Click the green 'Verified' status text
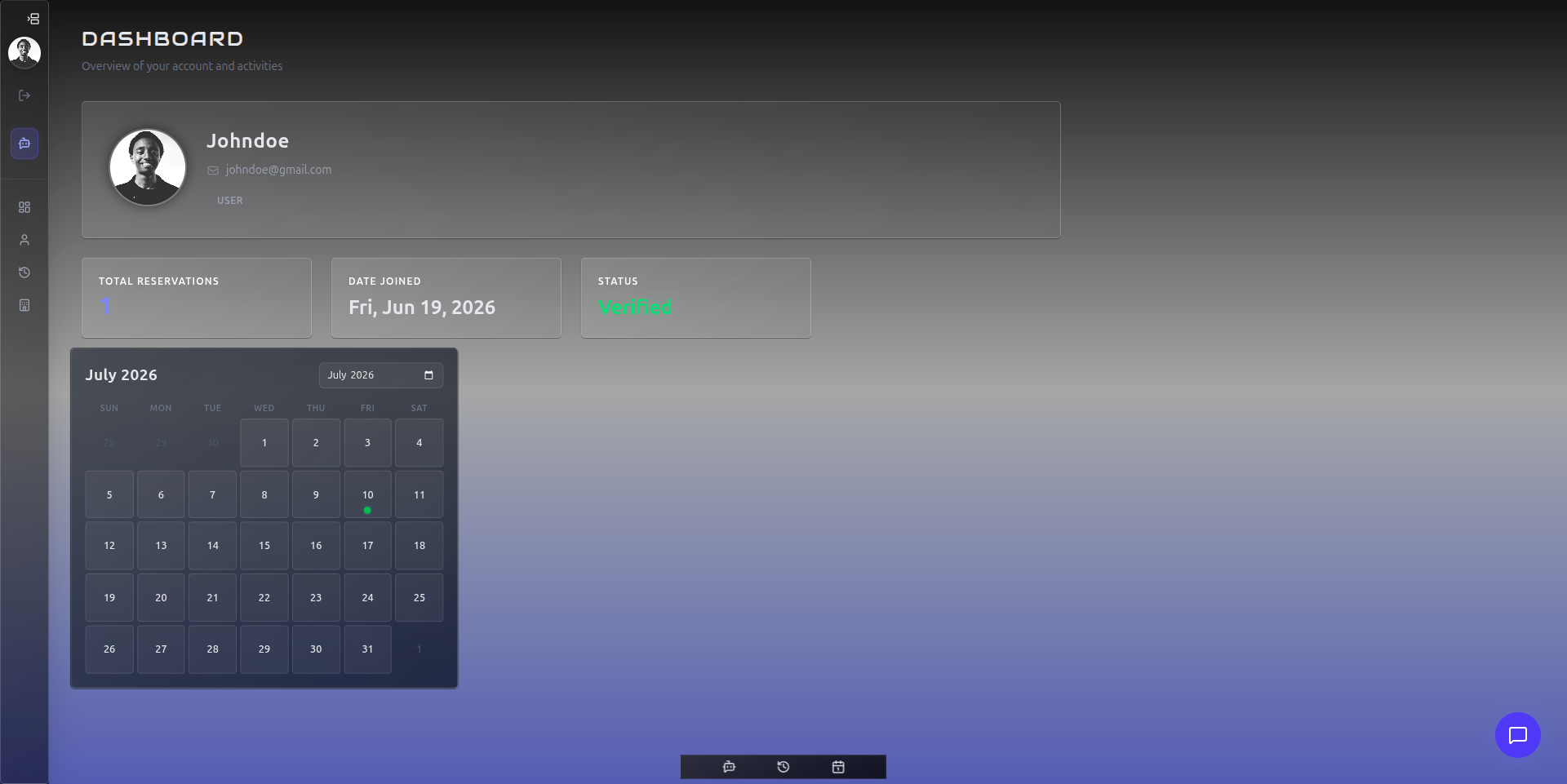Viewport: 1567px width, 784px height. point(635,308)
